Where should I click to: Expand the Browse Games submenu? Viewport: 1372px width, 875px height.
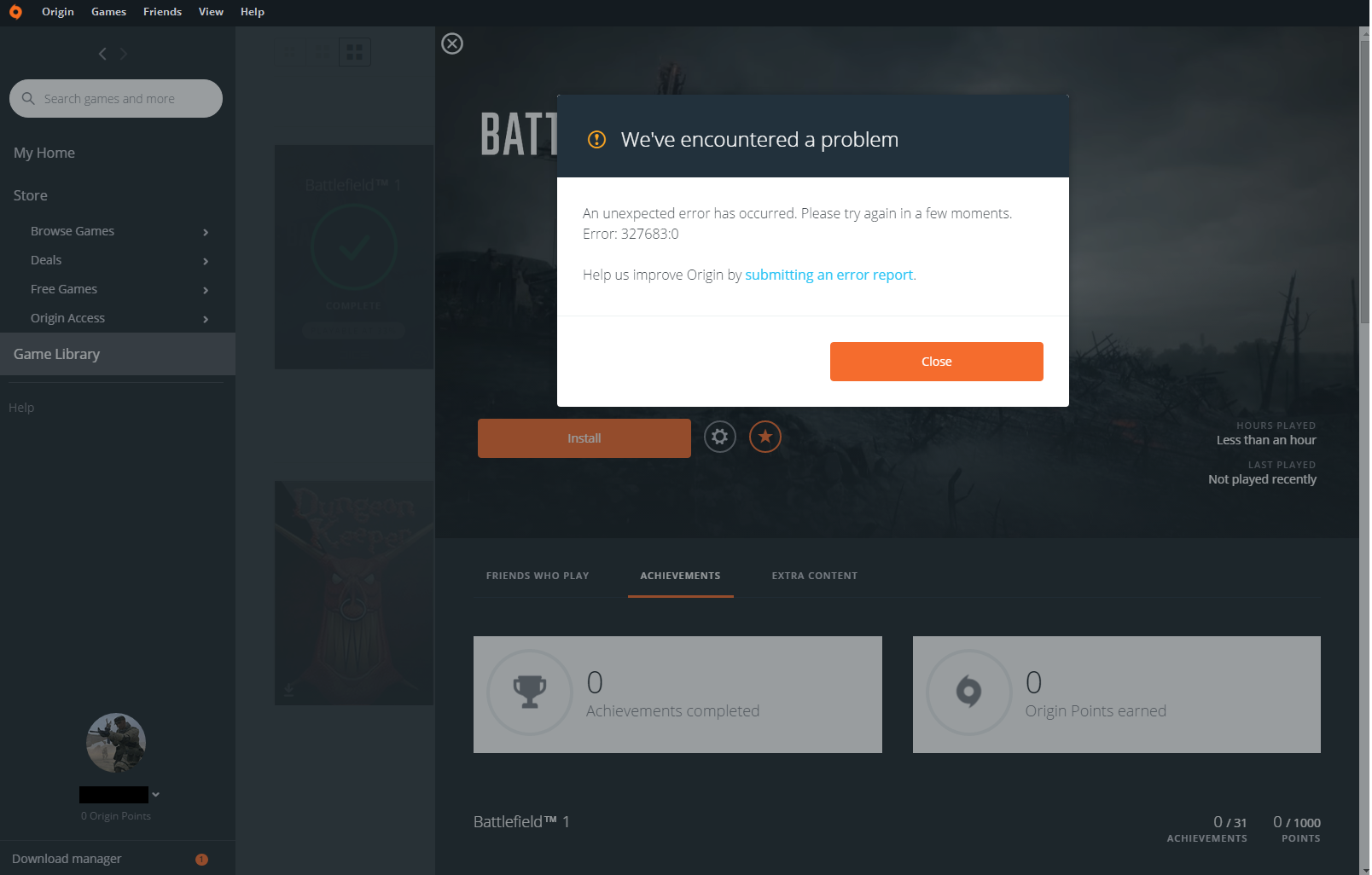pos(205,232)
